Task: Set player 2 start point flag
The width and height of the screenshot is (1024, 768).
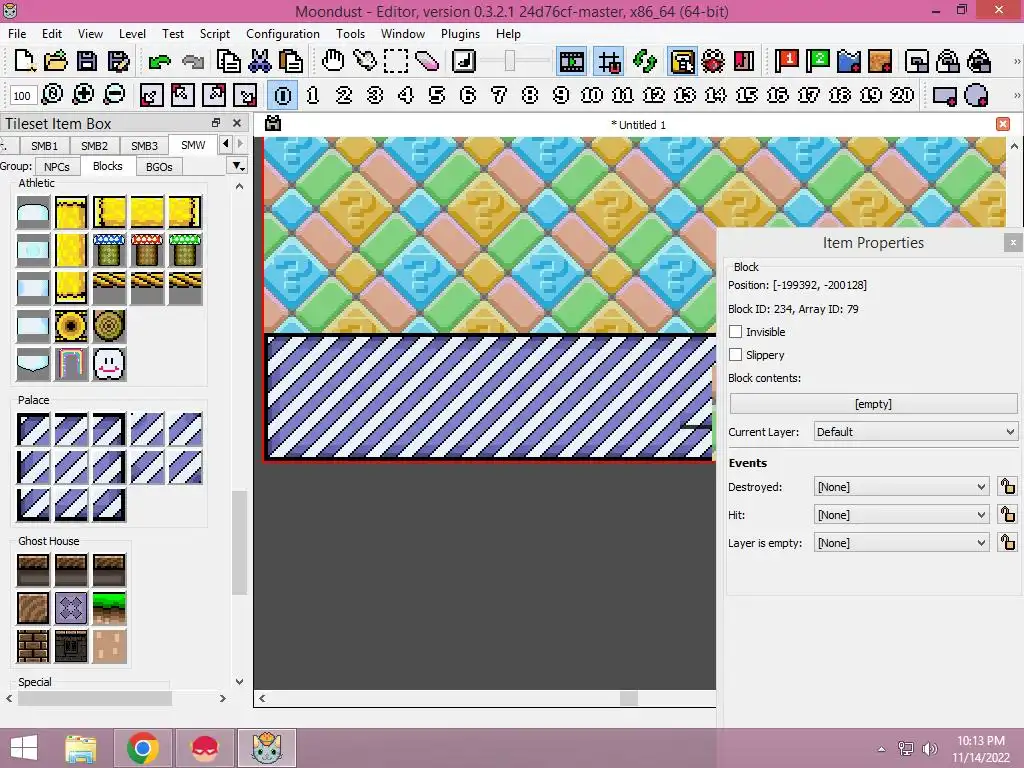Action: pos(818,61)
